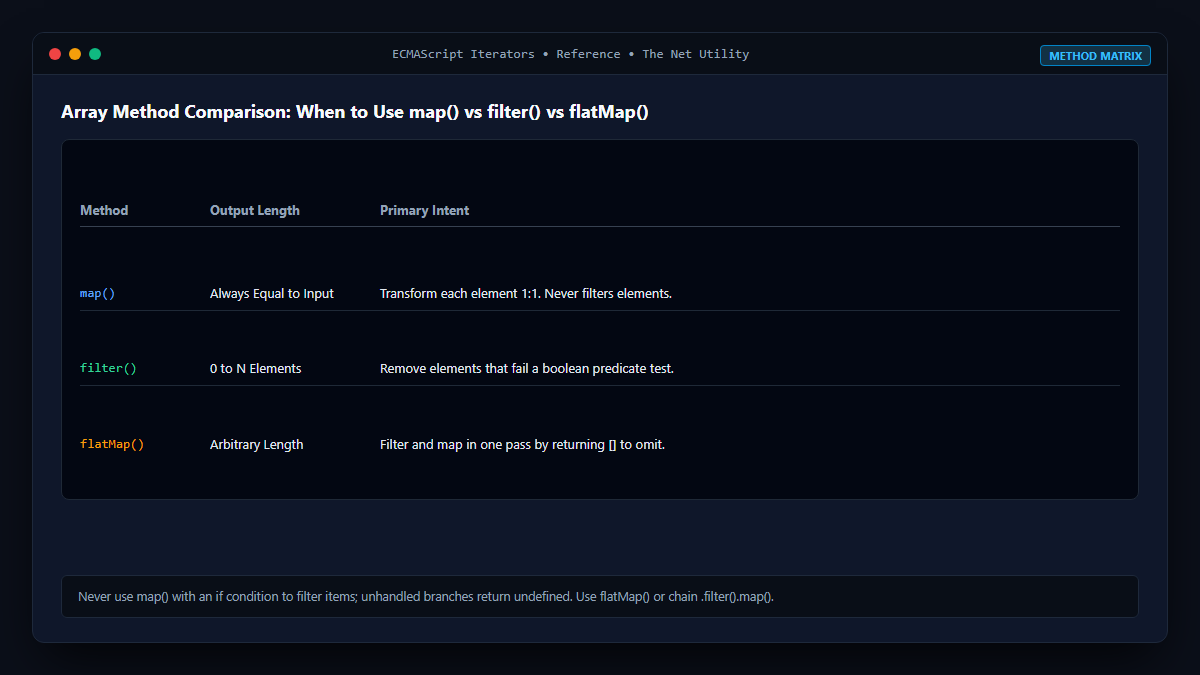Select the filter() method name
The image size is (1200, 675).
coord(108,369)
